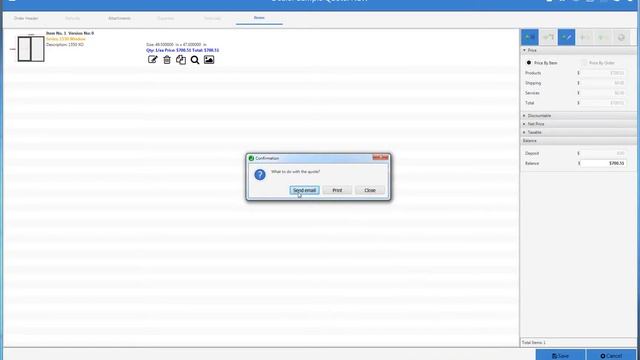The width and height of the screenshot is (640, 360).
Task: Close the Confirmation dialog with red X
Action: 380,158
